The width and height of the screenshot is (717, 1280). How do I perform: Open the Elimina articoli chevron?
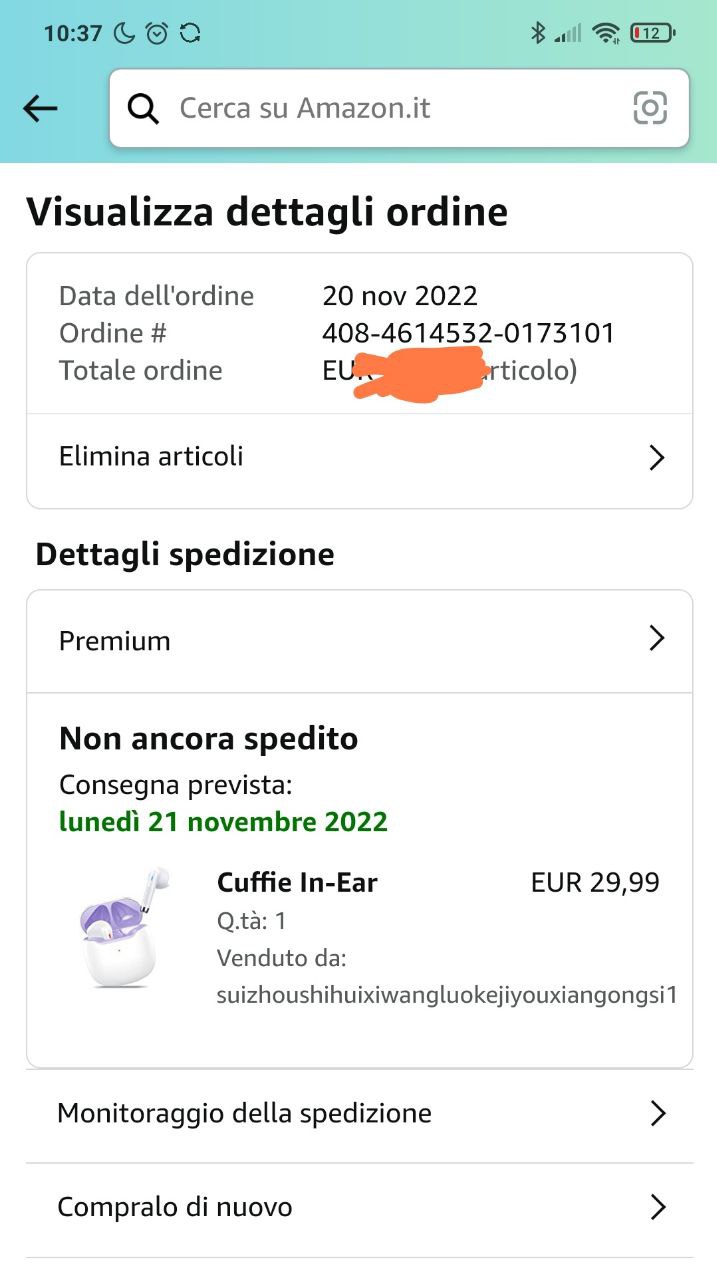[657, 458]
